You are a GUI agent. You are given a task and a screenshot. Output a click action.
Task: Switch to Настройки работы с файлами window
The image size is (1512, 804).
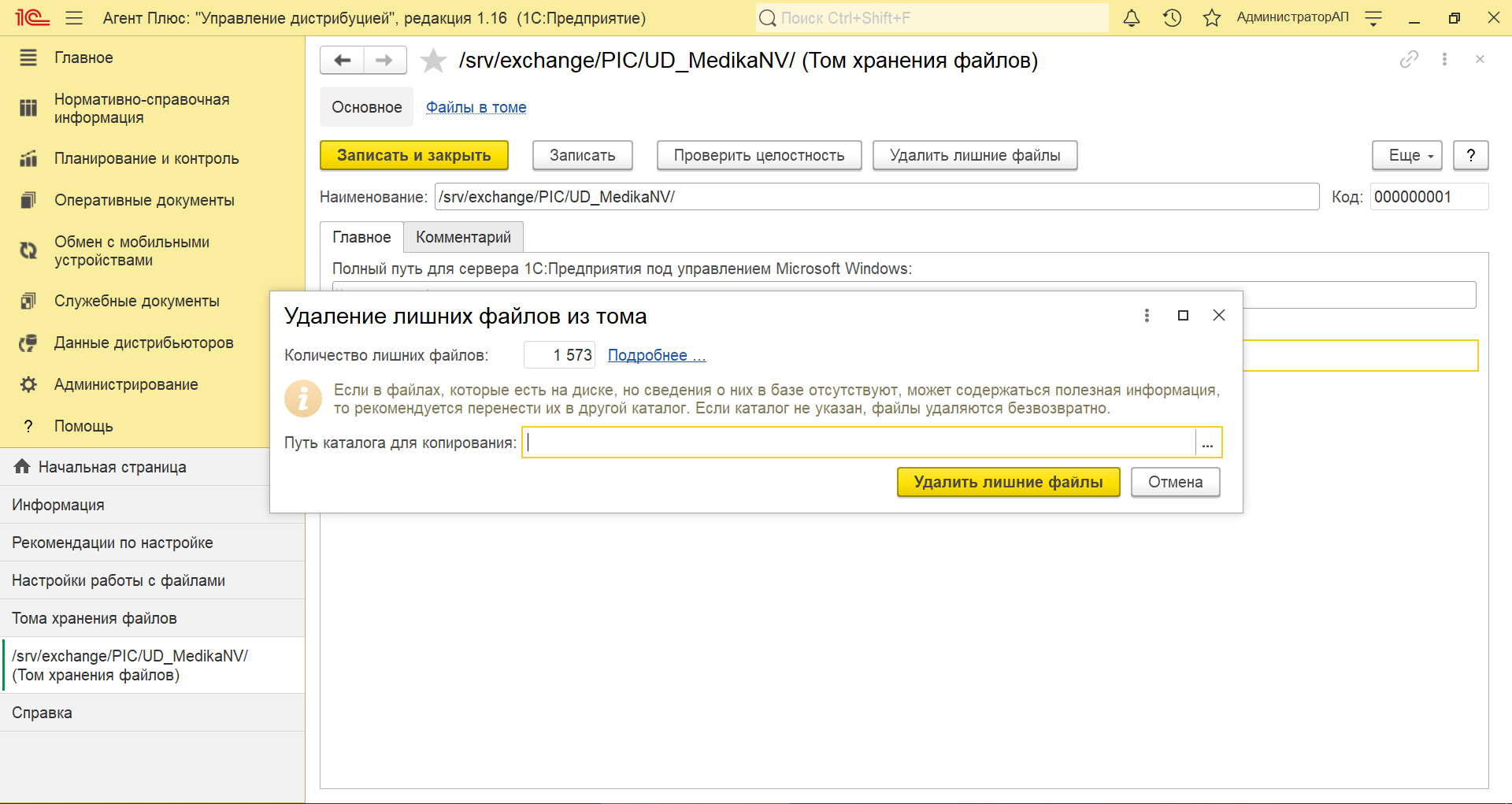coord(153,580)
